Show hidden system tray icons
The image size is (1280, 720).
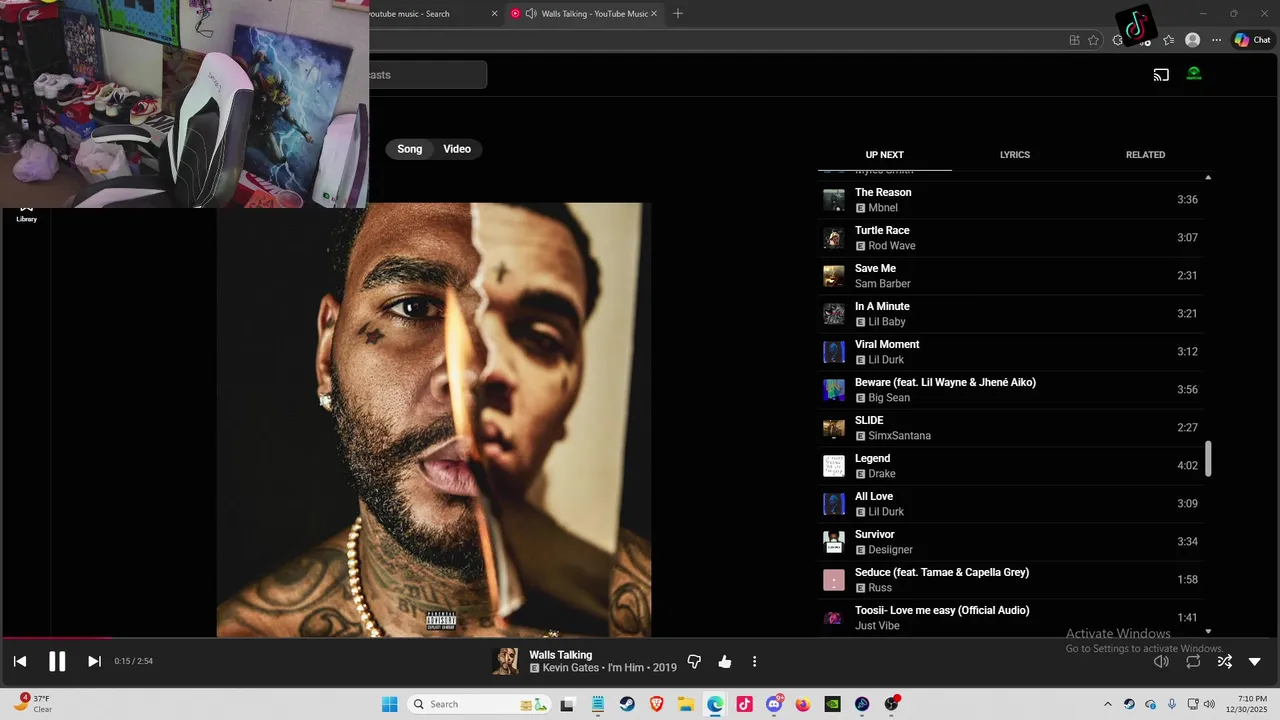[1107, 704]
